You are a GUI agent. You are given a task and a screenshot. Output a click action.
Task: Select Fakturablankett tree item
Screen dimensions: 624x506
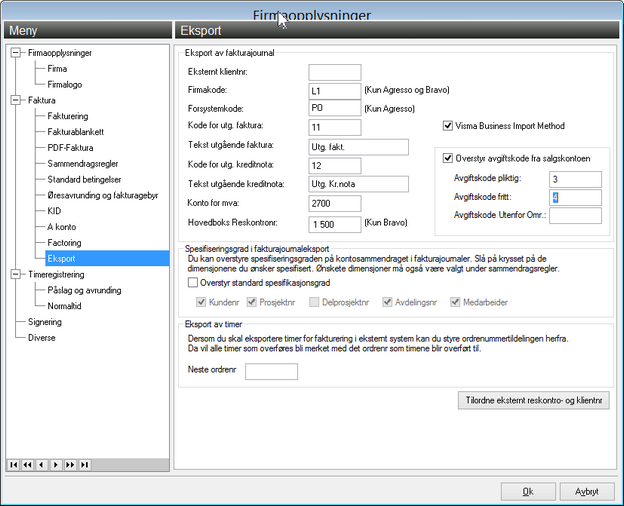pos(76,132)
